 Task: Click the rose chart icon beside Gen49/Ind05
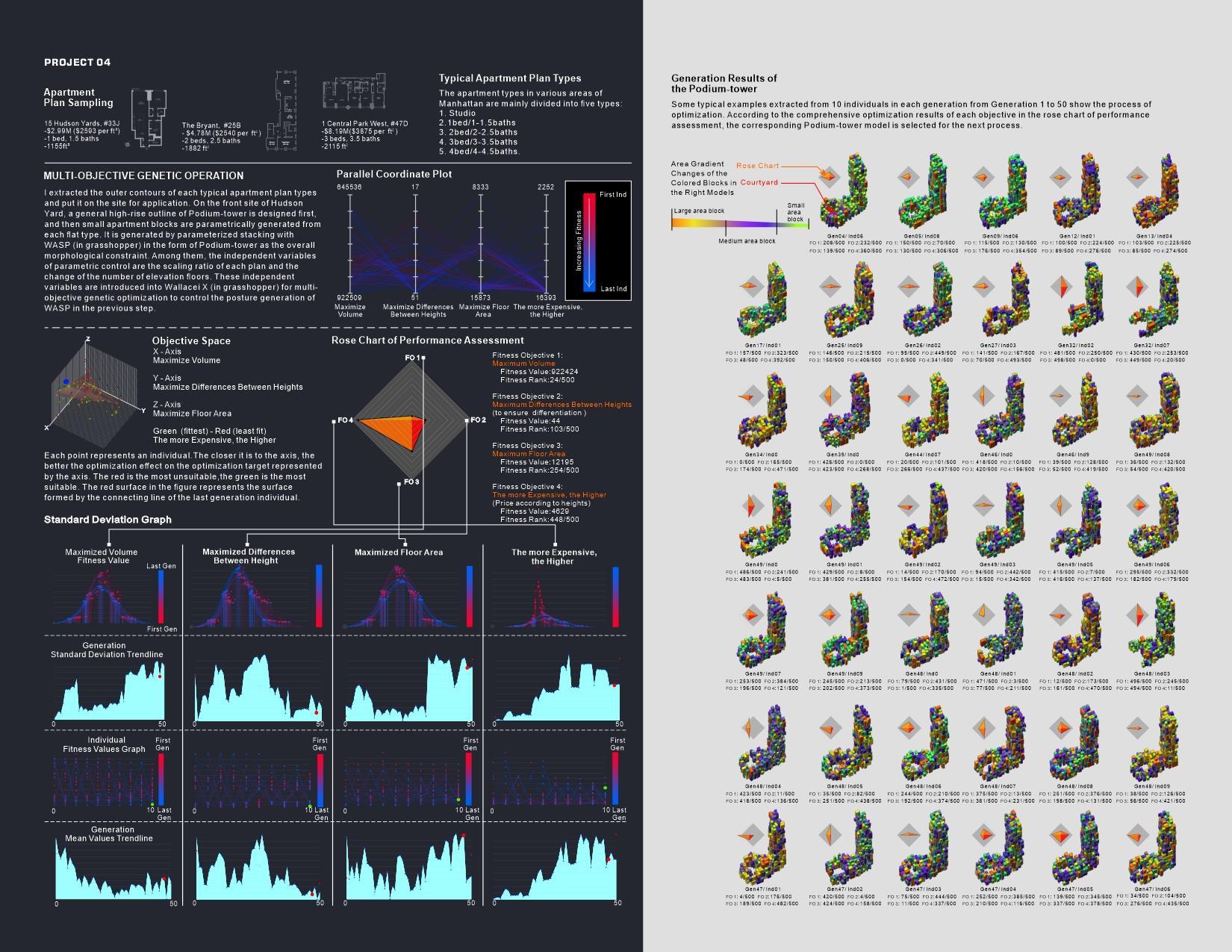1061,506
